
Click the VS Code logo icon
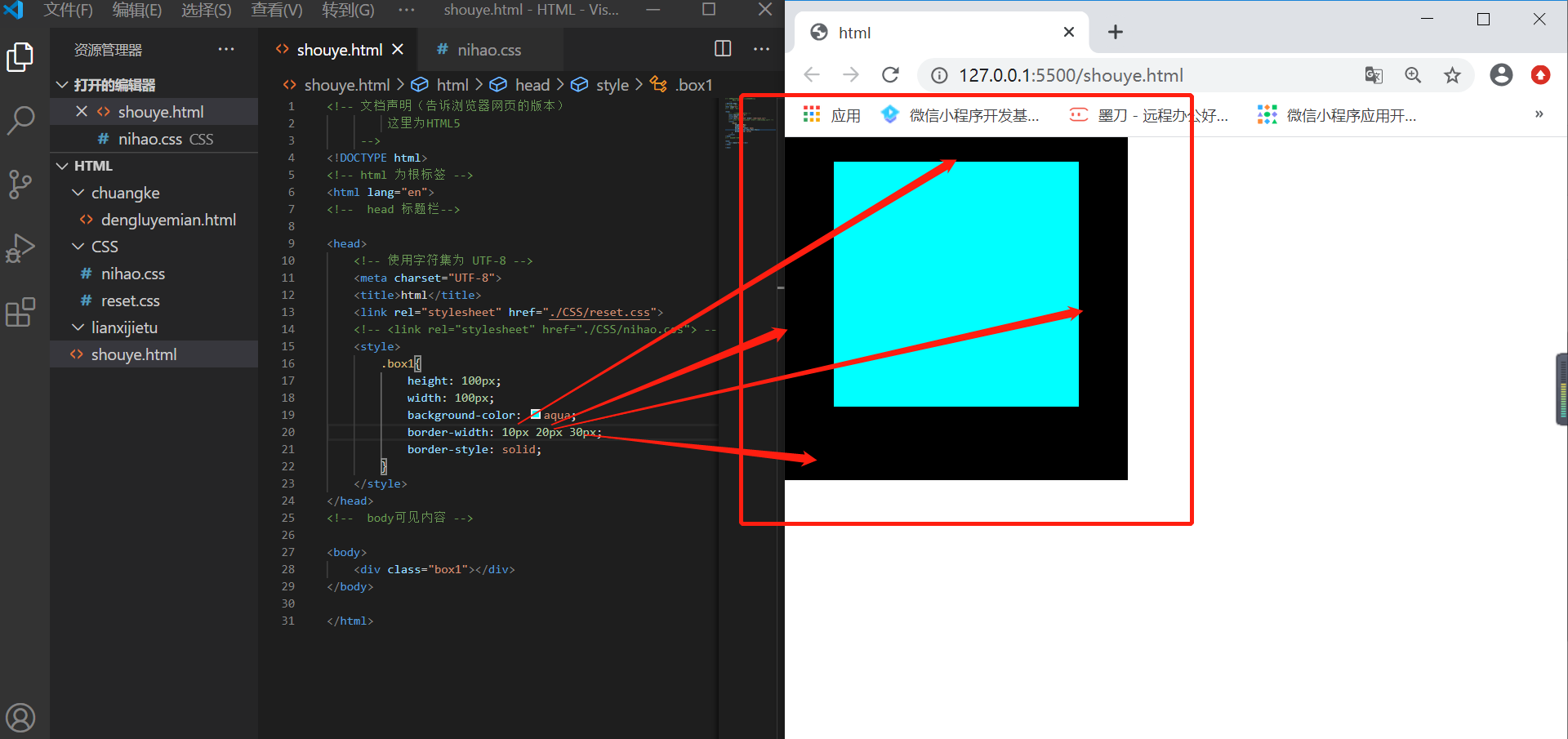14,10
